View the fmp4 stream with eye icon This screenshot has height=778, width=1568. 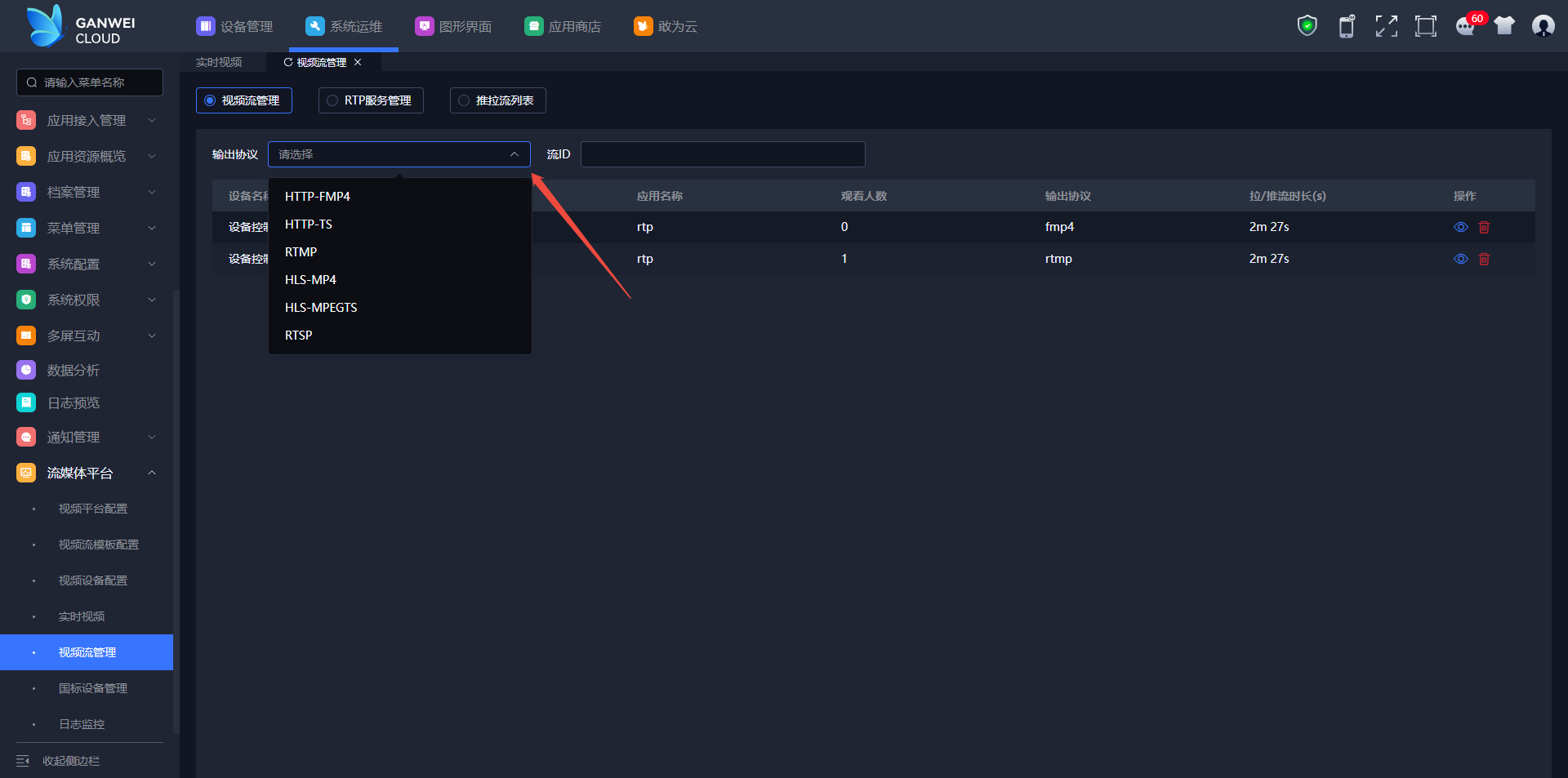click(1461, 227)
